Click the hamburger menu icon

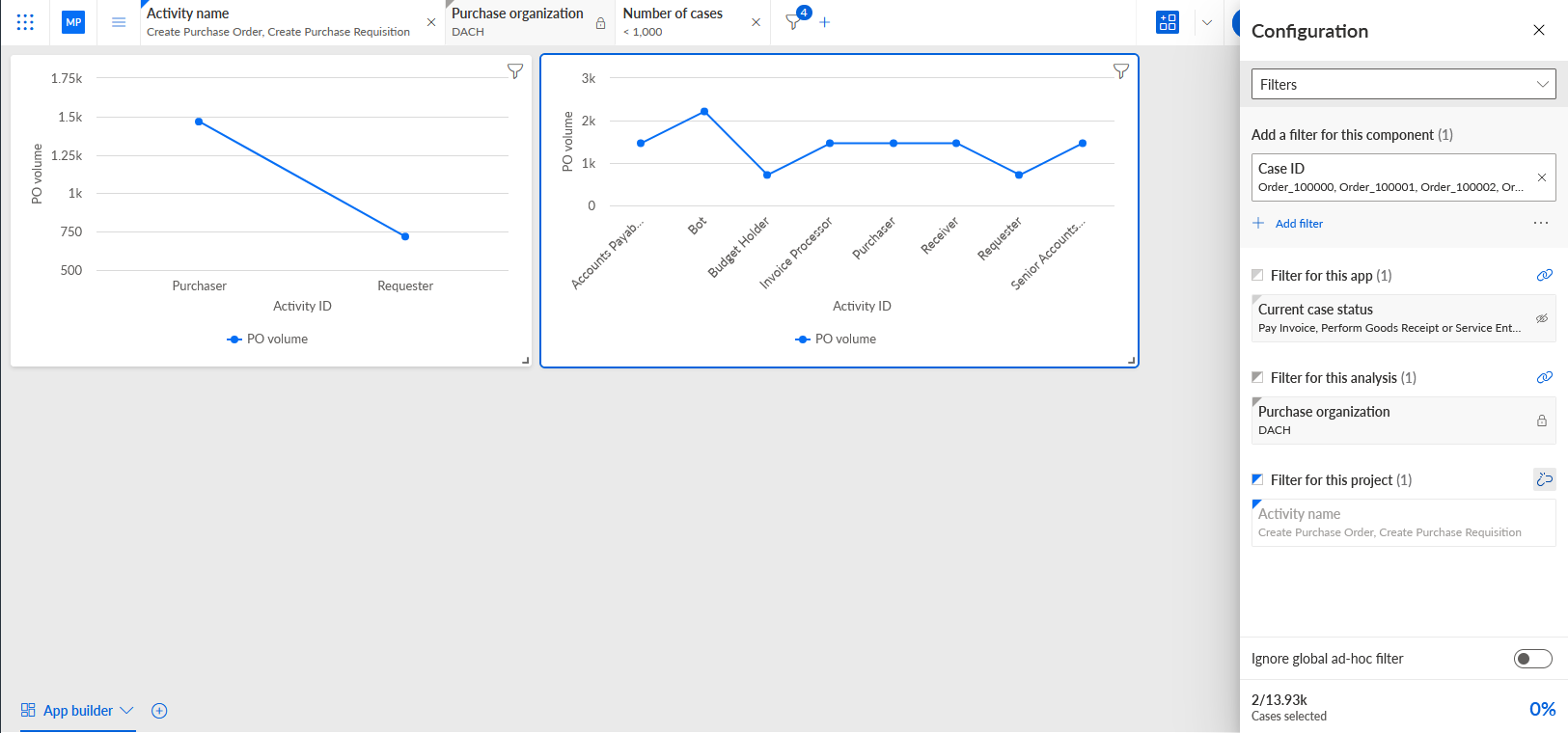119,22
